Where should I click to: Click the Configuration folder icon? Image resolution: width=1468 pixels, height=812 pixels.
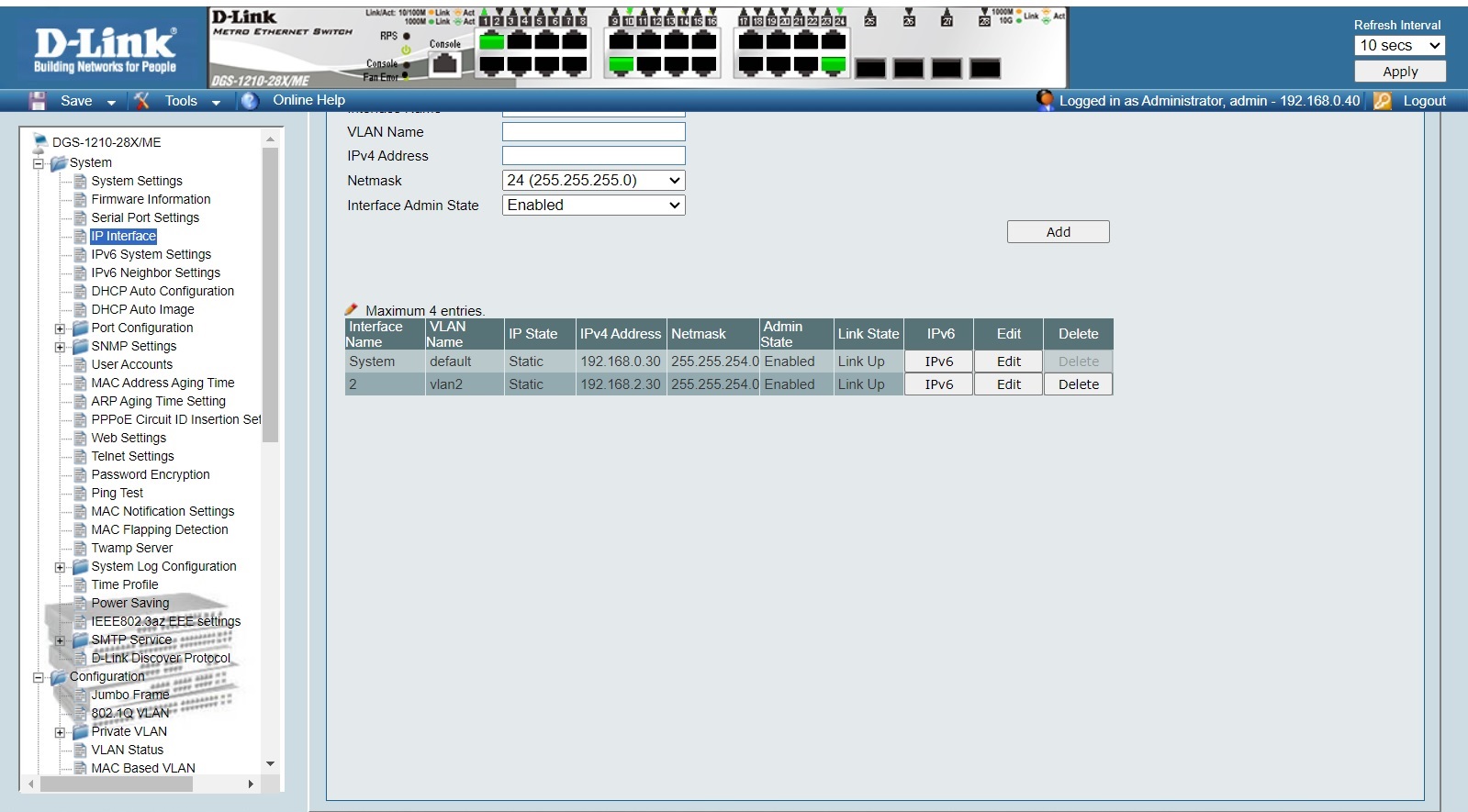[59, 677]
